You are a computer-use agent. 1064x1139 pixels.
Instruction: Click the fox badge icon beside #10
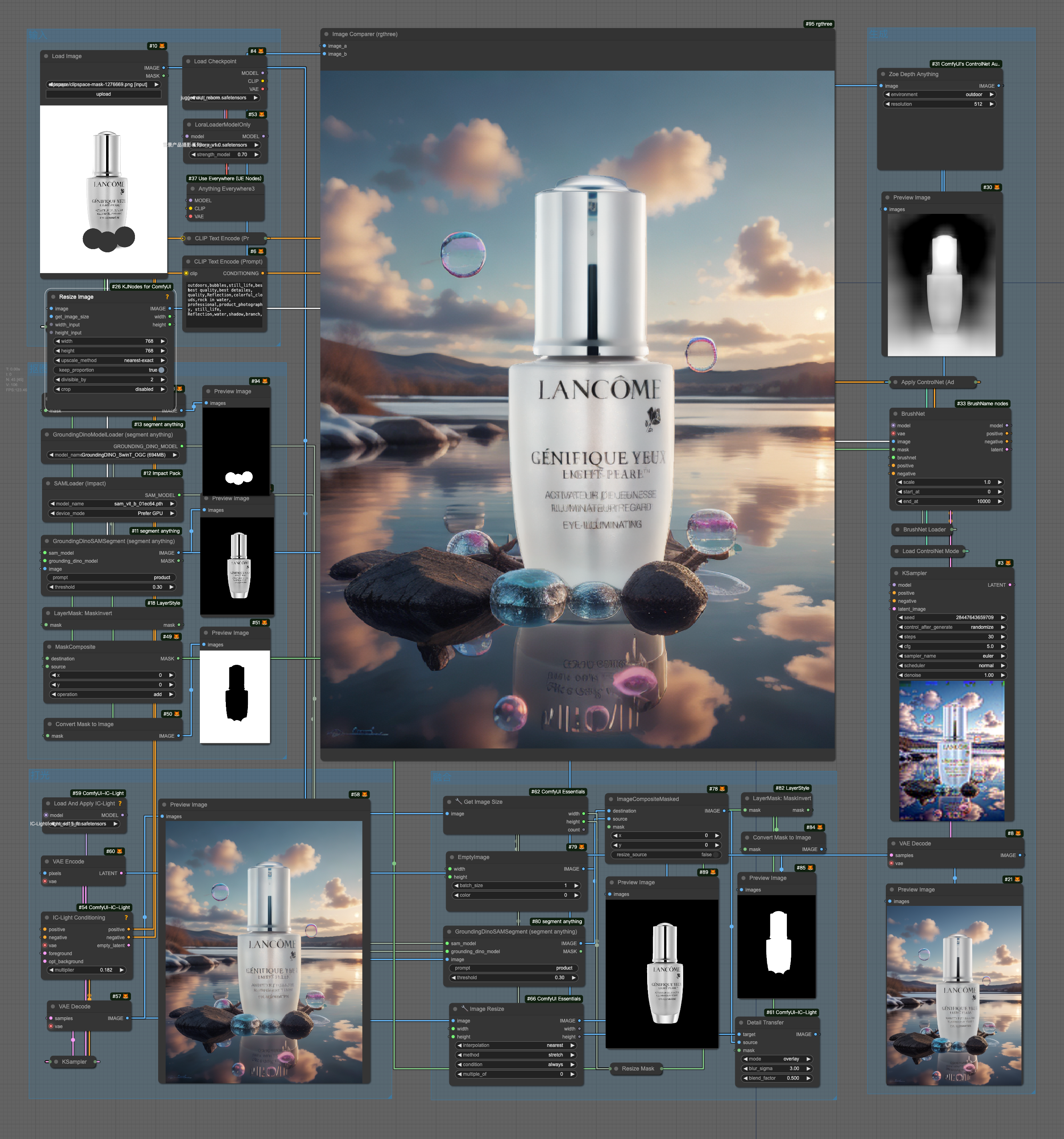162,46
